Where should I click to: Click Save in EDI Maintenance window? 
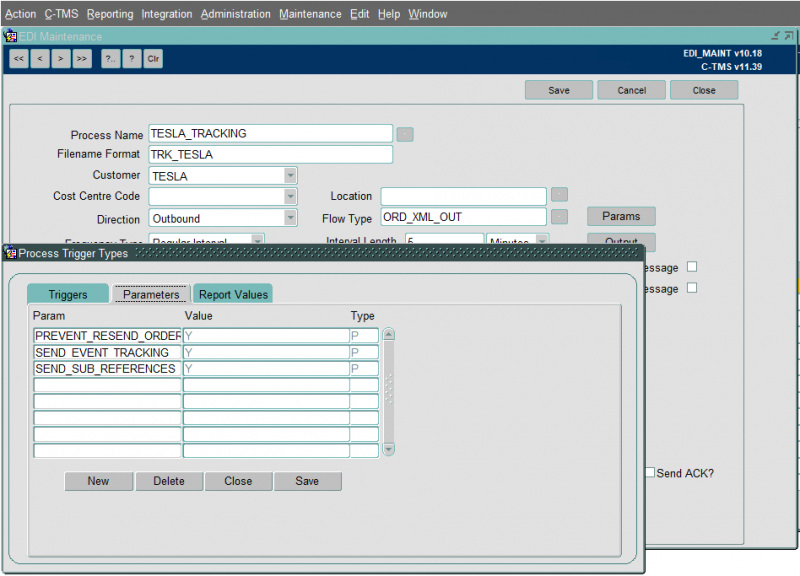559,90
